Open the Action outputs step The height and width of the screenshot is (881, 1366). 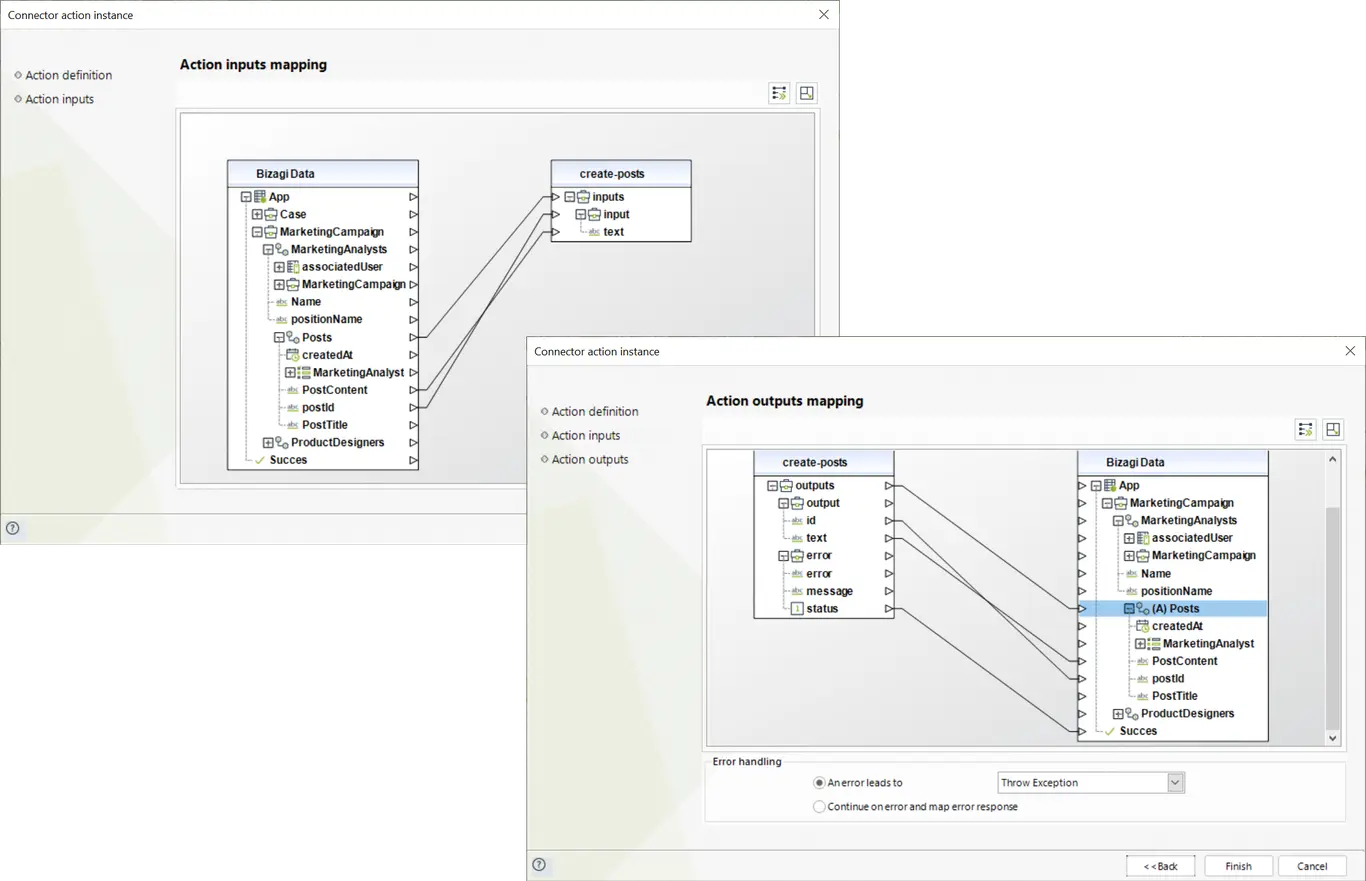590,459
